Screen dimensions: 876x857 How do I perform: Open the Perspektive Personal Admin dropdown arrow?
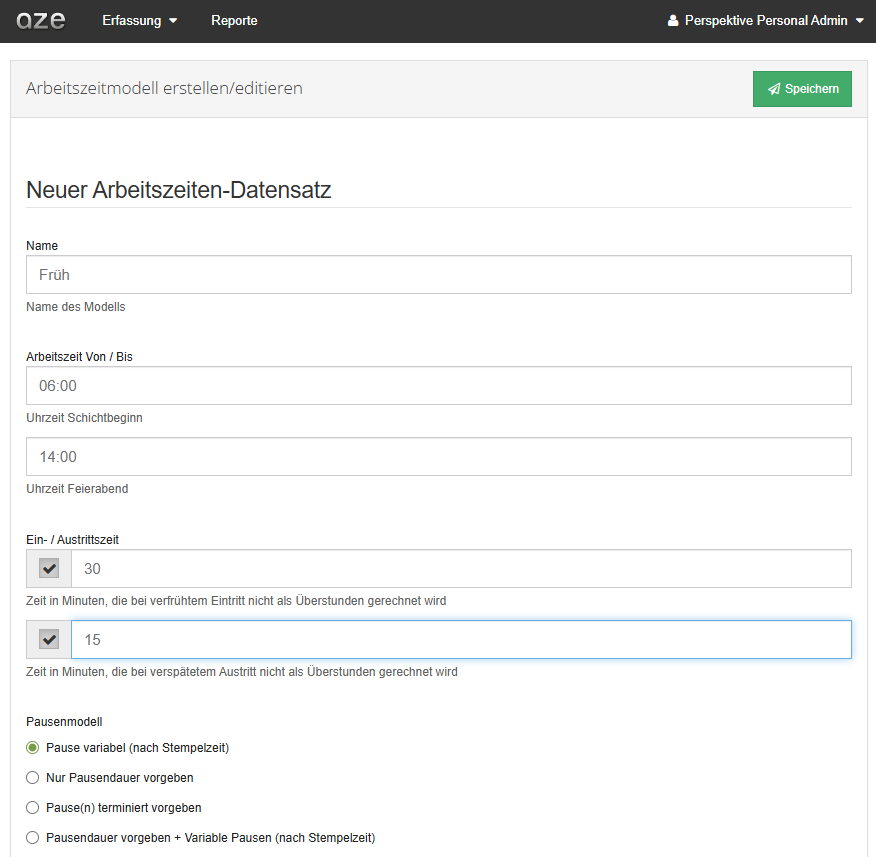(x=860, y=21)
